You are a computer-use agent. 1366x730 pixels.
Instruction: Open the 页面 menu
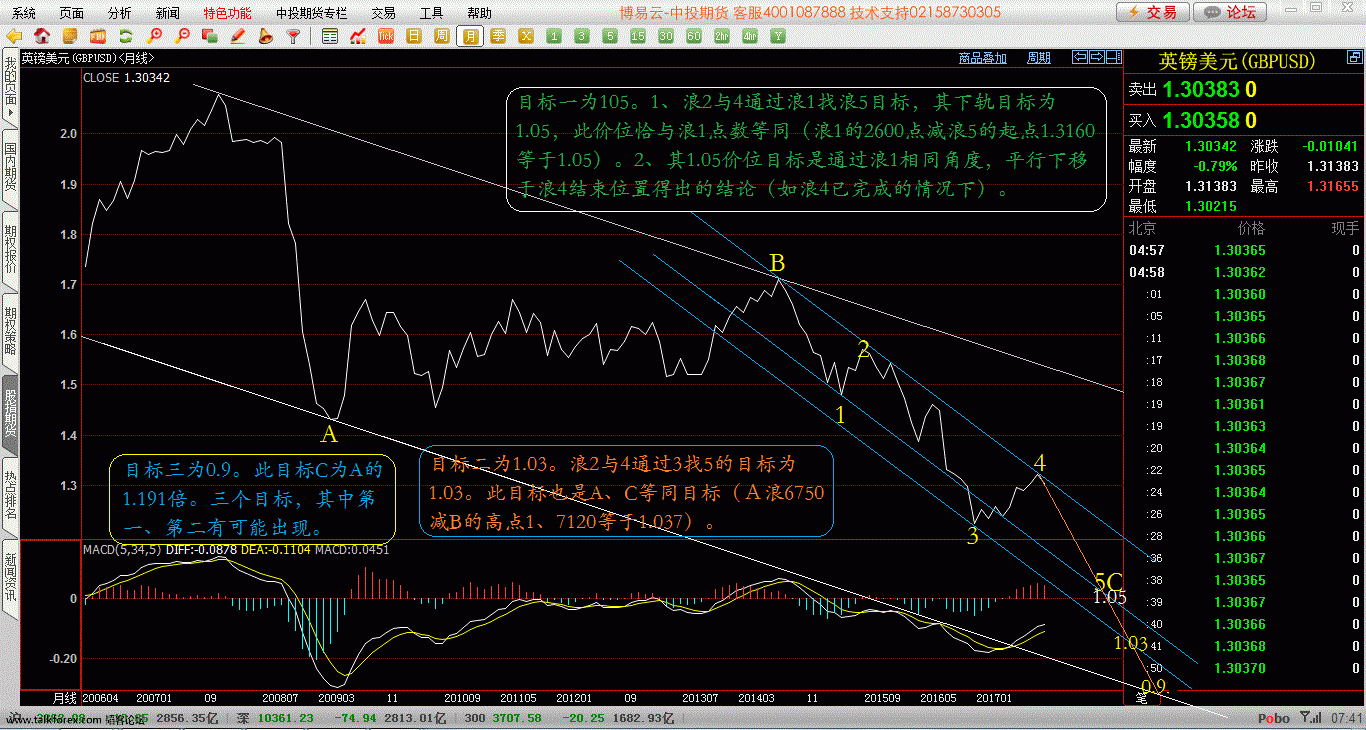tap(72, 13)
